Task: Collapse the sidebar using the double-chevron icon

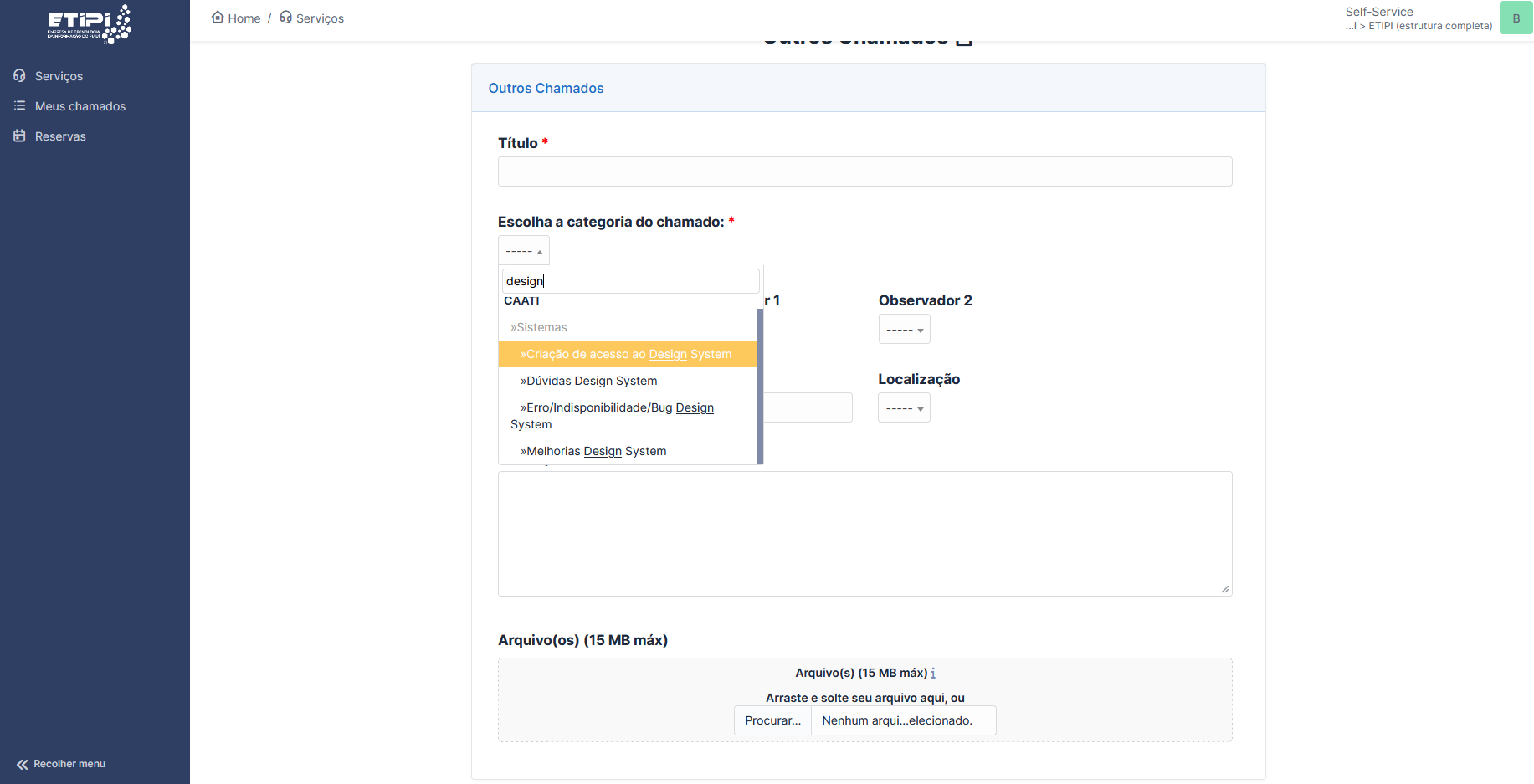Action: tap(23, 764)
